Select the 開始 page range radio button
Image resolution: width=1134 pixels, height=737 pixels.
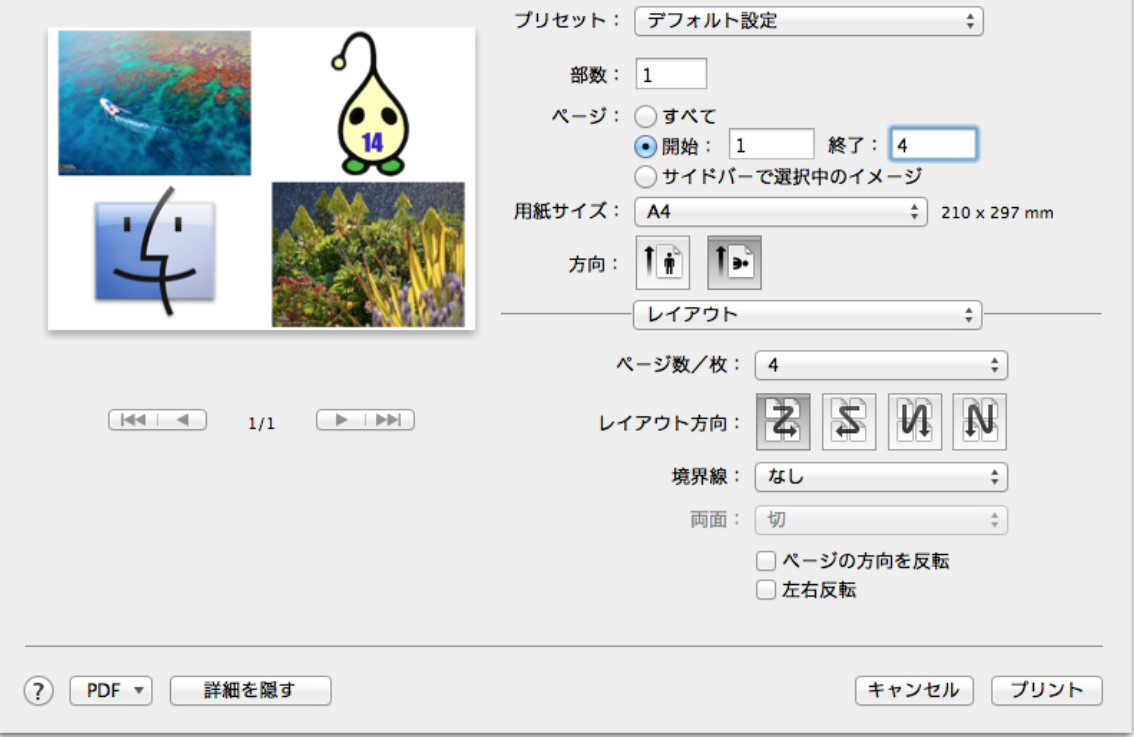coord(645,147)
